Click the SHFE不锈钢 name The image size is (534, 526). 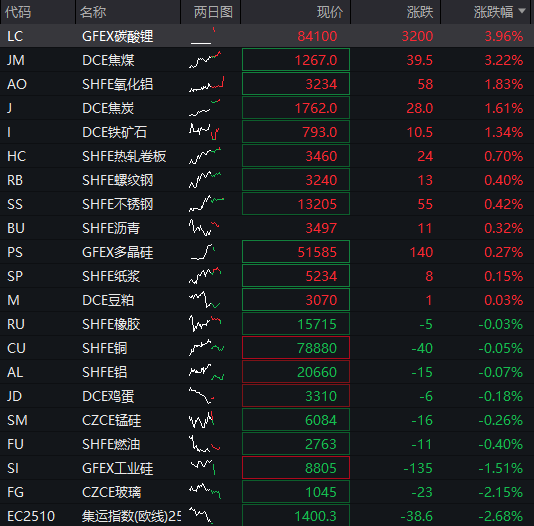point(117,204)
